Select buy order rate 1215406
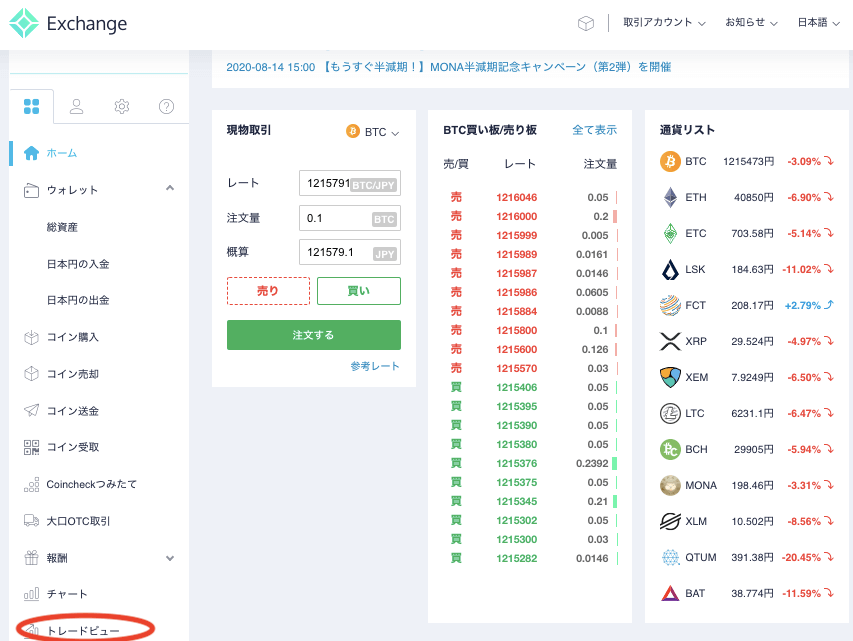The image size is (853, 641). pos(516,387)
